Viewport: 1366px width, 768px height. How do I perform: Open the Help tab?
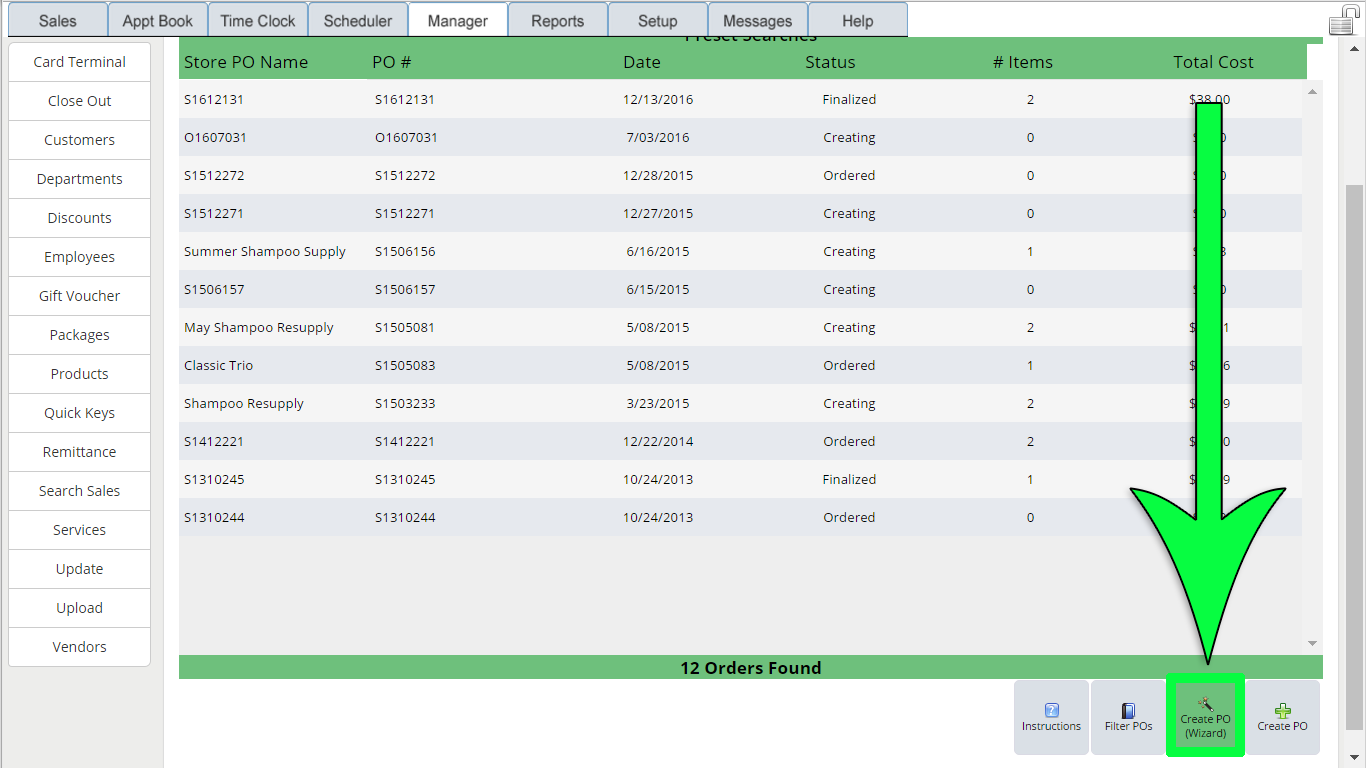click(857, 20)
